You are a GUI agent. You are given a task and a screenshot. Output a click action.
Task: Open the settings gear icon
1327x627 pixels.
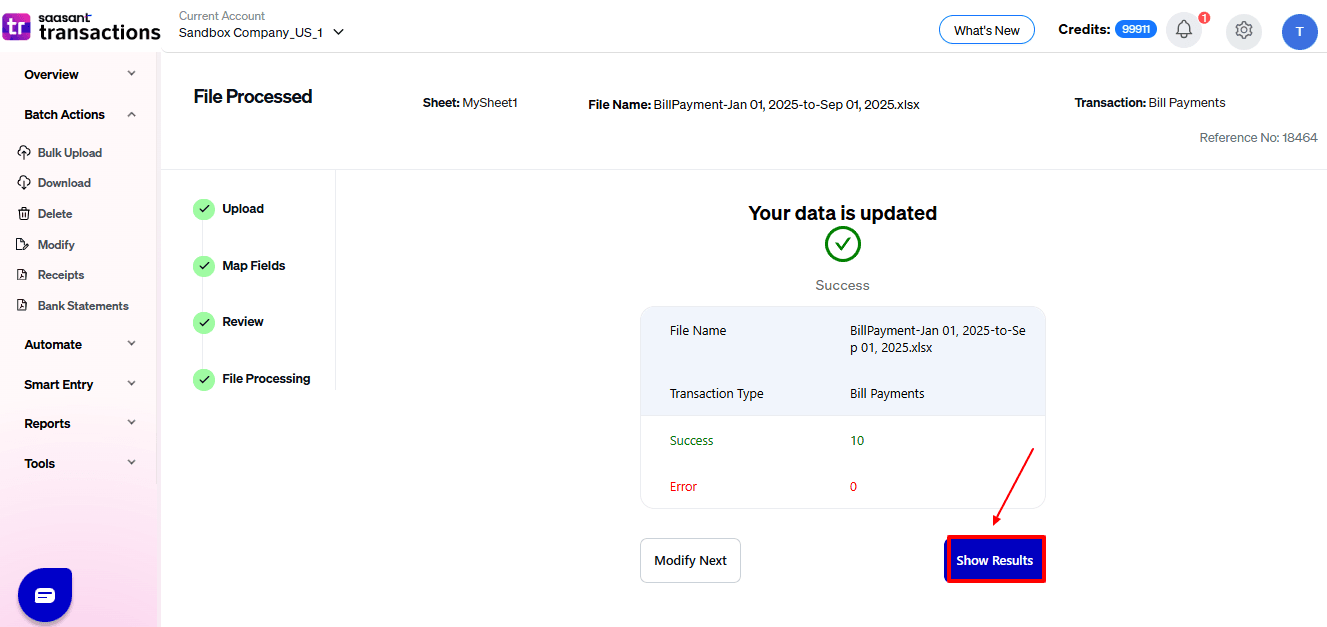(1244, 30)
